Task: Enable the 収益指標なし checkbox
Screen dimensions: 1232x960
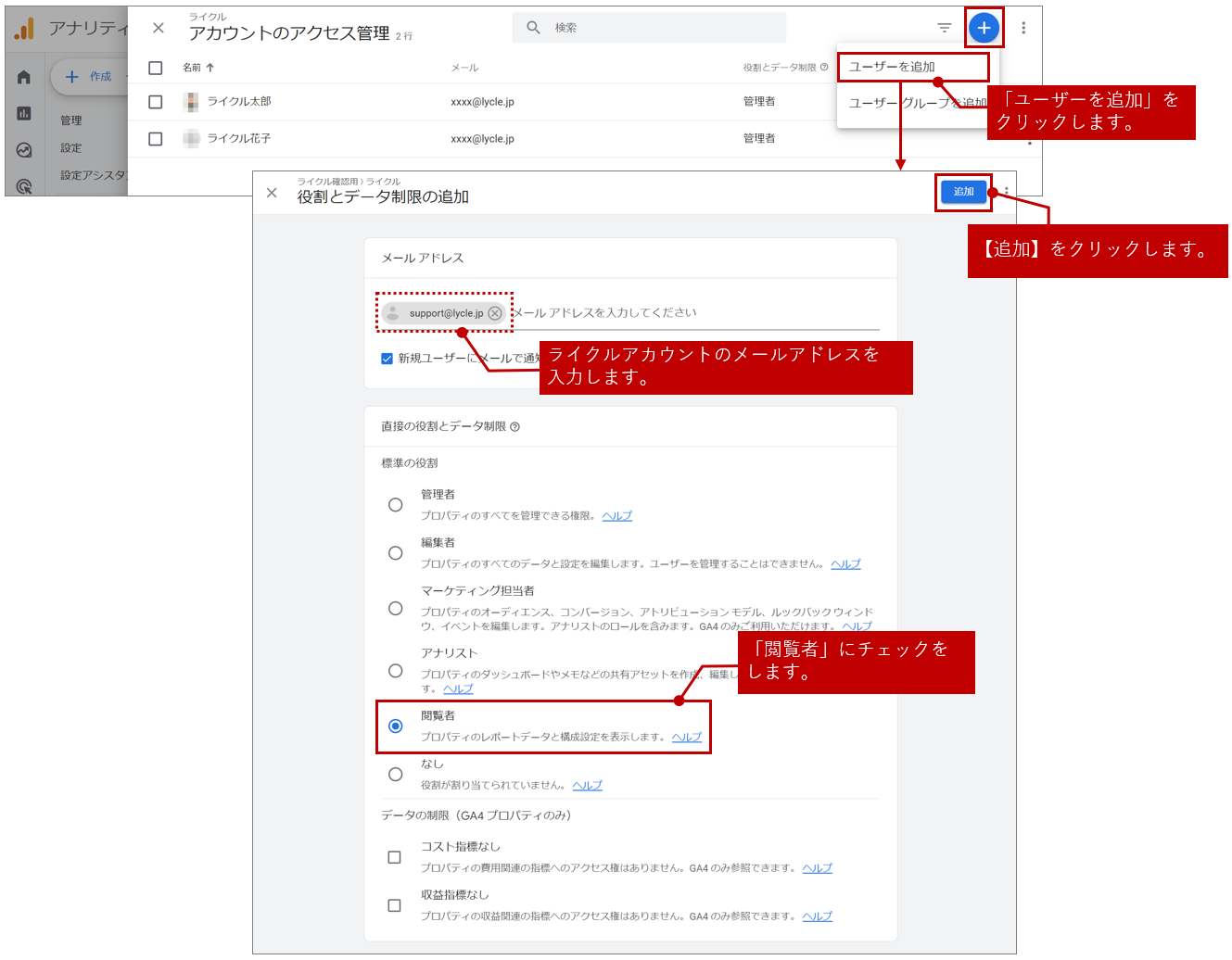Action: pos(395,905)
